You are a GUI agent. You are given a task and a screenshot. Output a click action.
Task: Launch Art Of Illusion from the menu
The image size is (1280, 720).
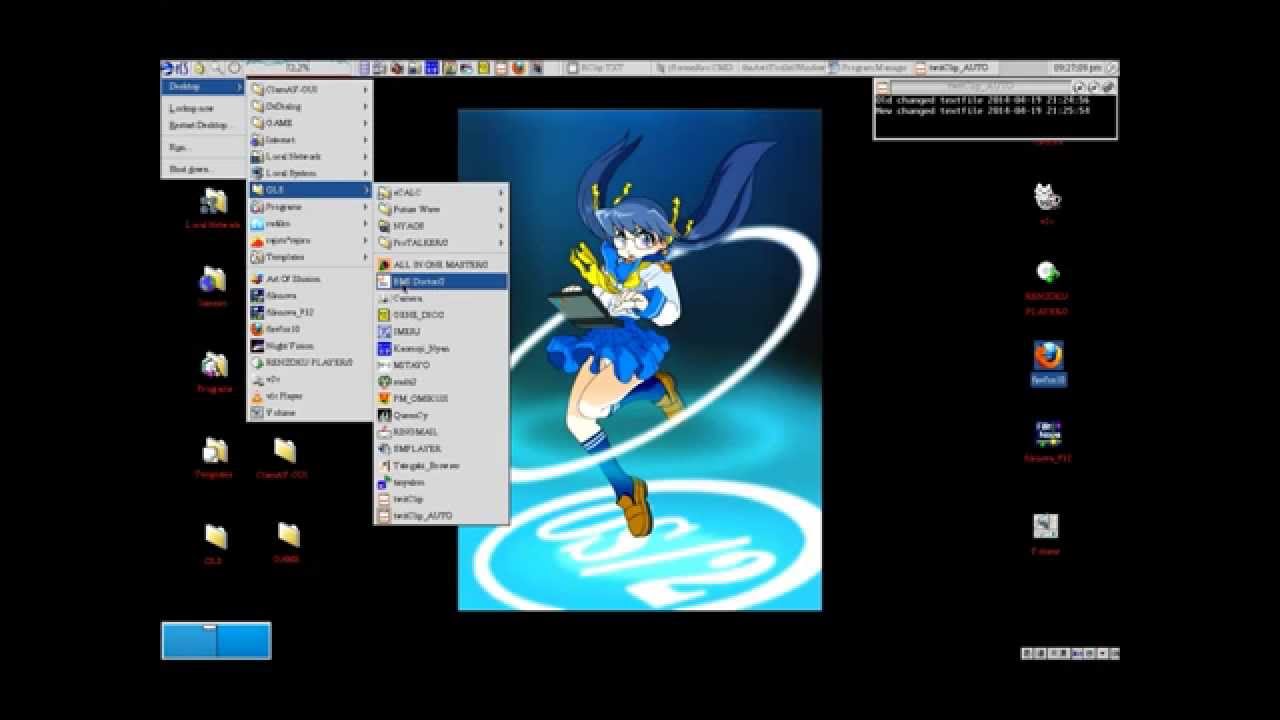click(310, 279)
